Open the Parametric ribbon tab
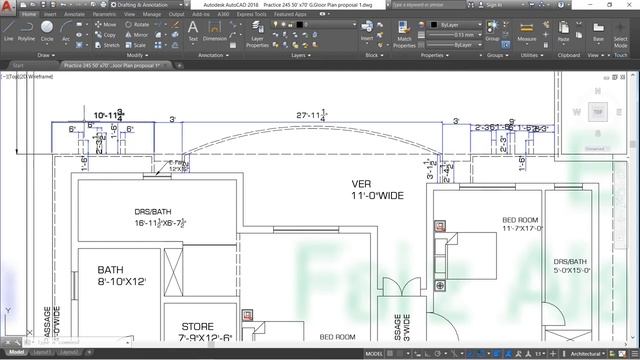640x360 pixels. 104,14
